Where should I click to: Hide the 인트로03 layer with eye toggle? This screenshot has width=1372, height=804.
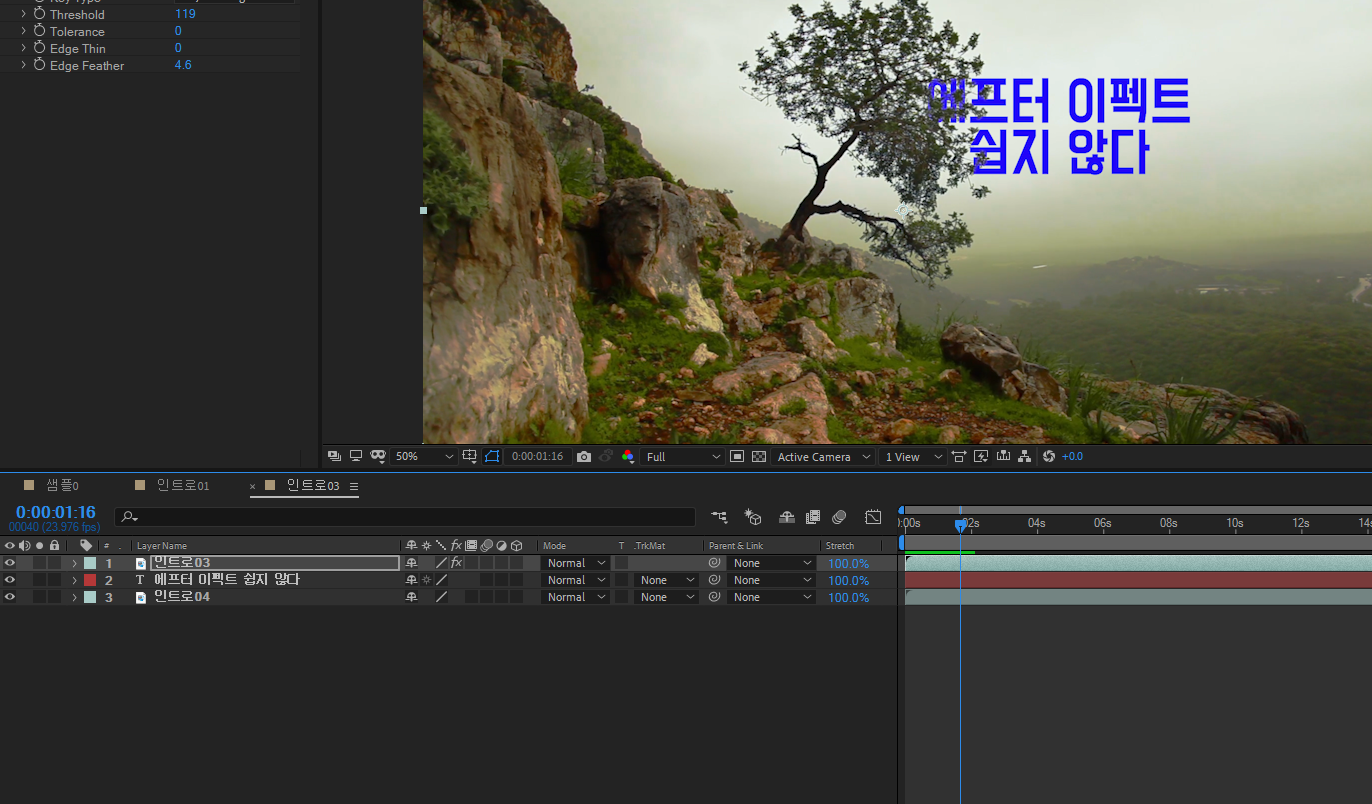coord(10,563)
